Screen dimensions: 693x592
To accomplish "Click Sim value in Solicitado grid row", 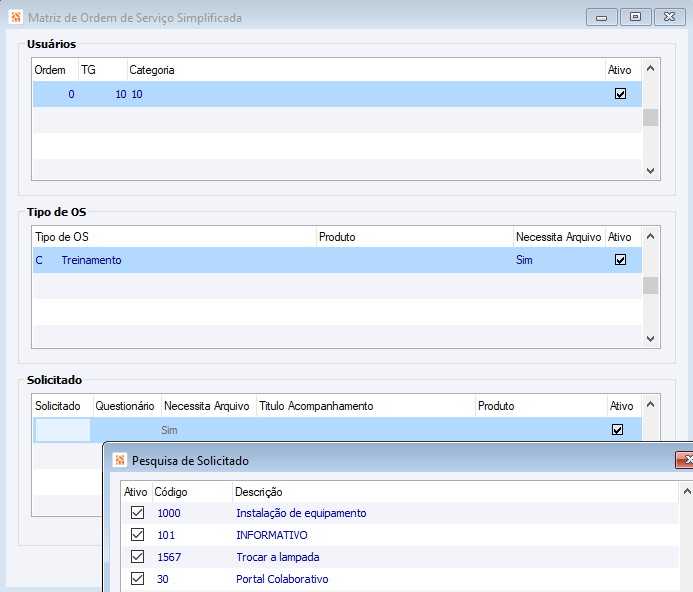I will click(169, 430).
